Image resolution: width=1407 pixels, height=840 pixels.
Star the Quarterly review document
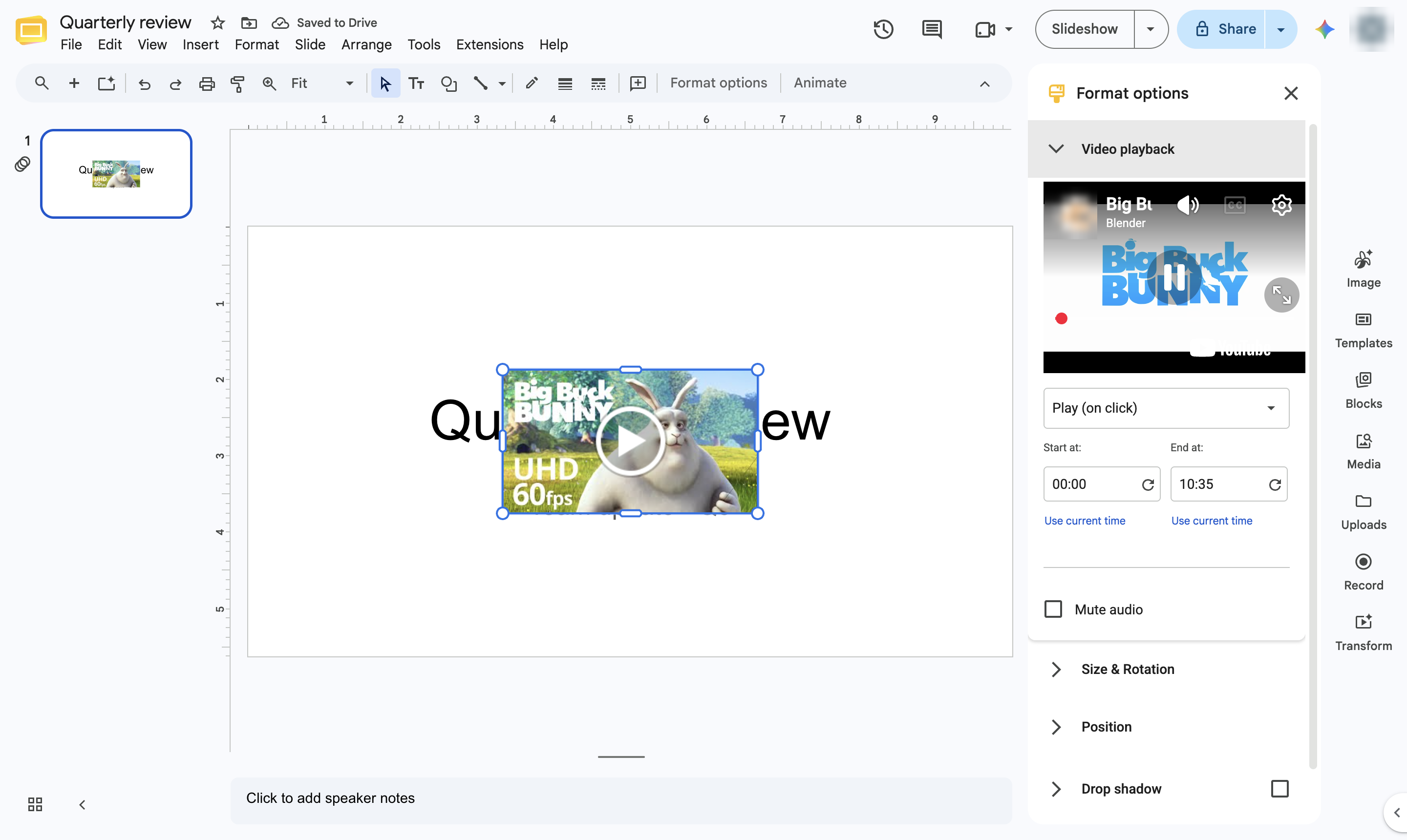(x=217, y=22)
